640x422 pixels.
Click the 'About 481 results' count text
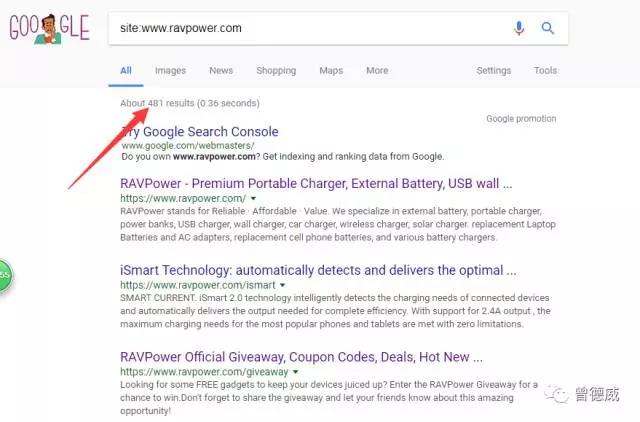click(x=157, y=103)
